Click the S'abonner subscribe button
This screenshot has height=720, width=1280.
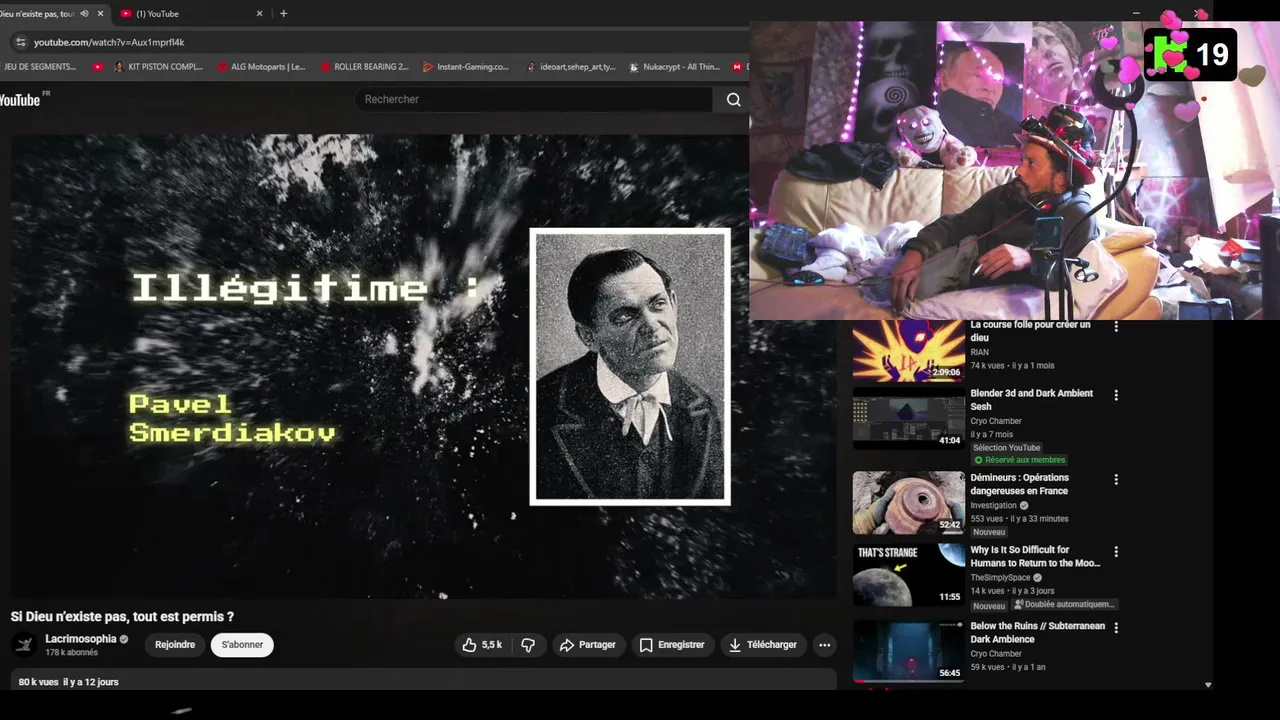242,645
